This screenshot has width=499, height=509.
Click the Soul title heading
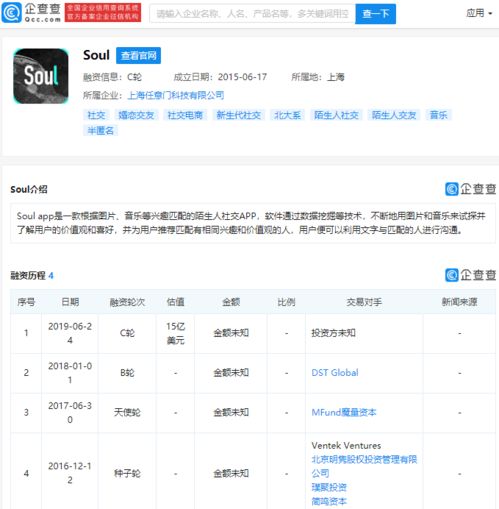[x=96, y=55]
